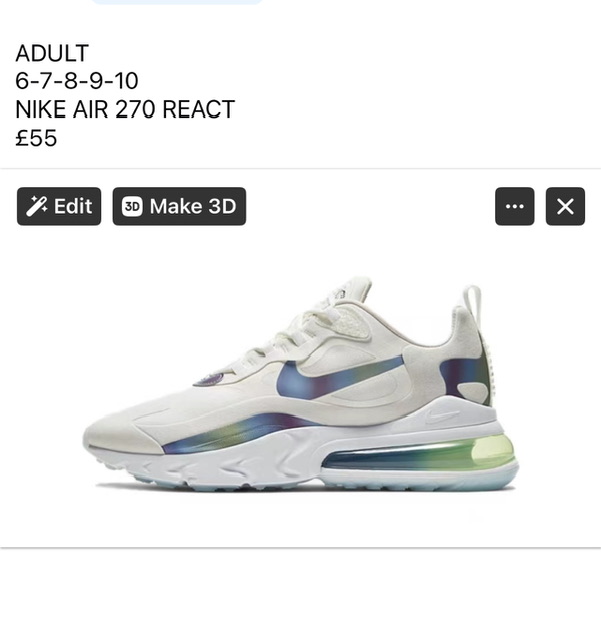Click the light blue pill at top
The image size is (601, 640).
[x=176, y=2]
